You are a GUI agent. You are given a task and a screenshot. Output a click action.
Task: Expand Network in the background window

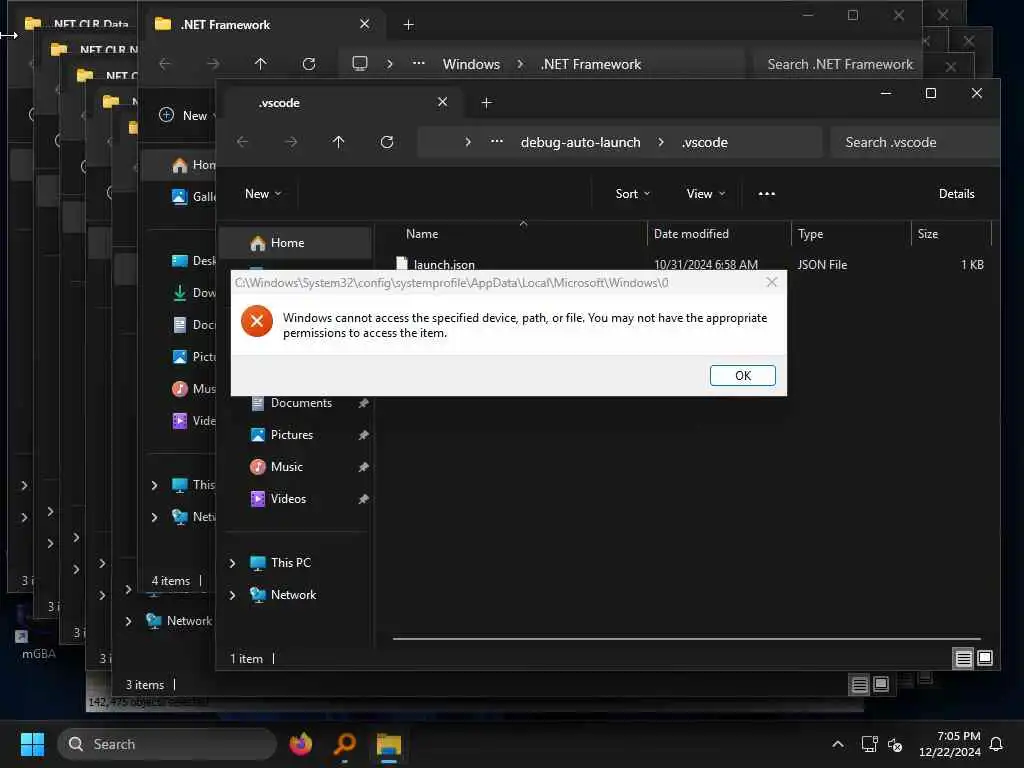[x=128, y=621]
